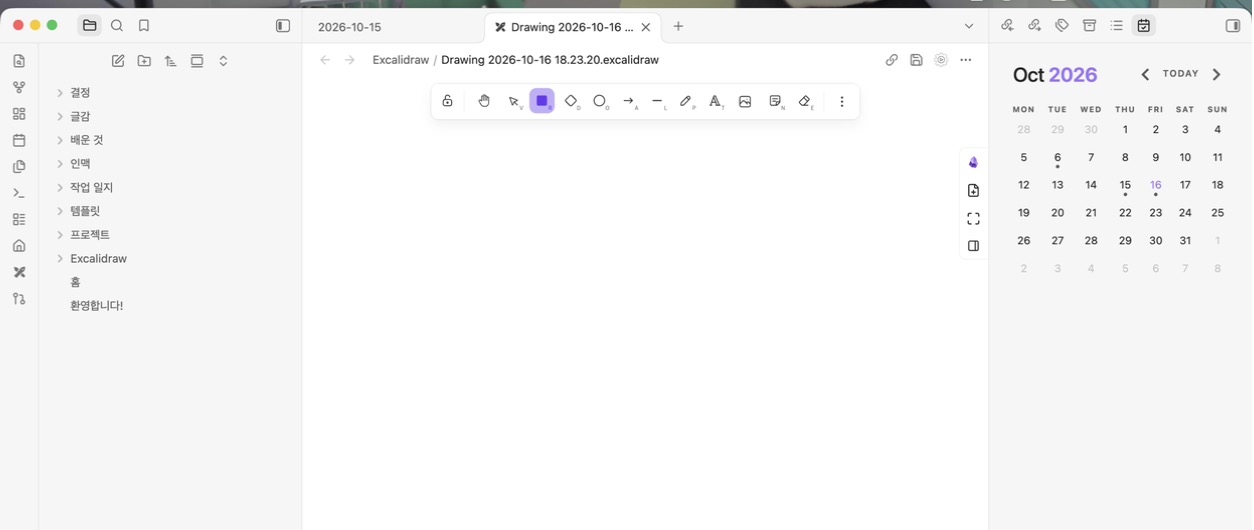Click the insert file icon on canvas
Image resolution: width=1254 pixels, height=530 pixels.
974,190
